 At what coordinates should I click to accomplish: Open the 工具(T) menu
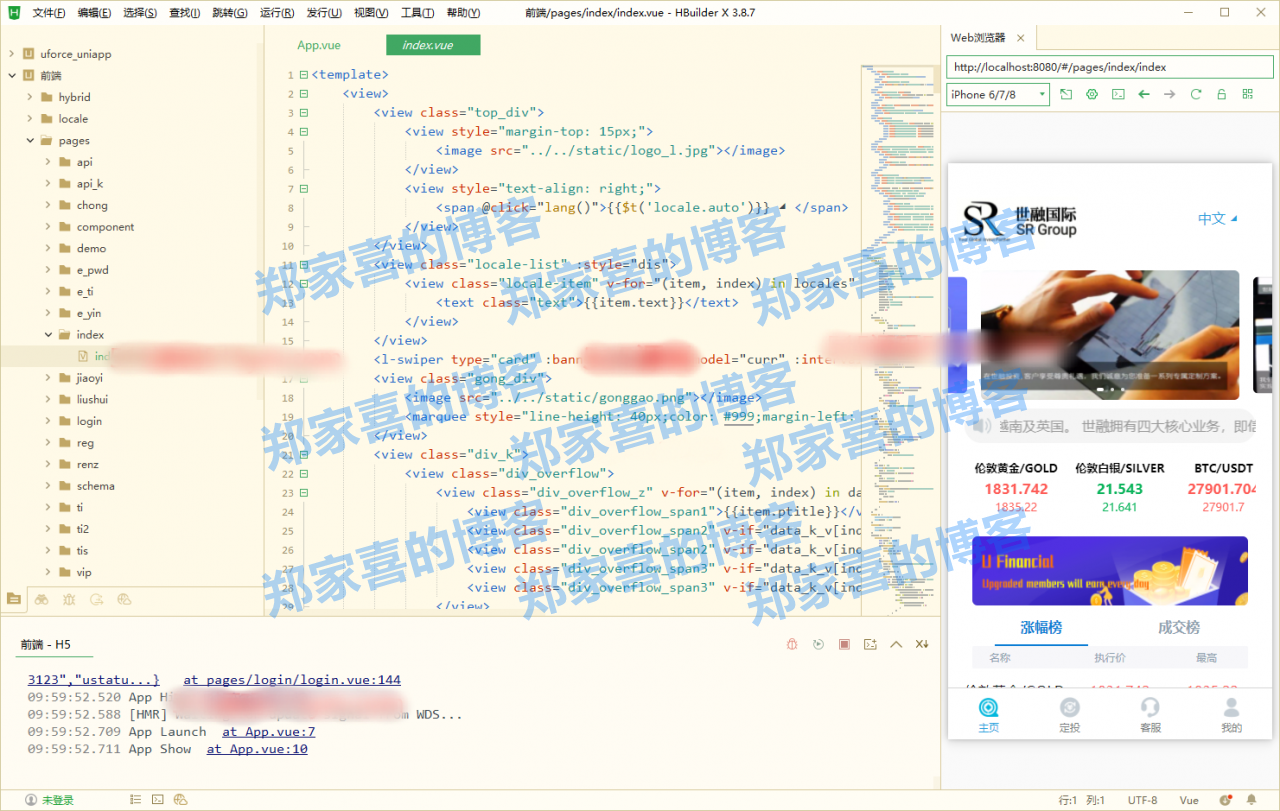[x=417, y=13]
